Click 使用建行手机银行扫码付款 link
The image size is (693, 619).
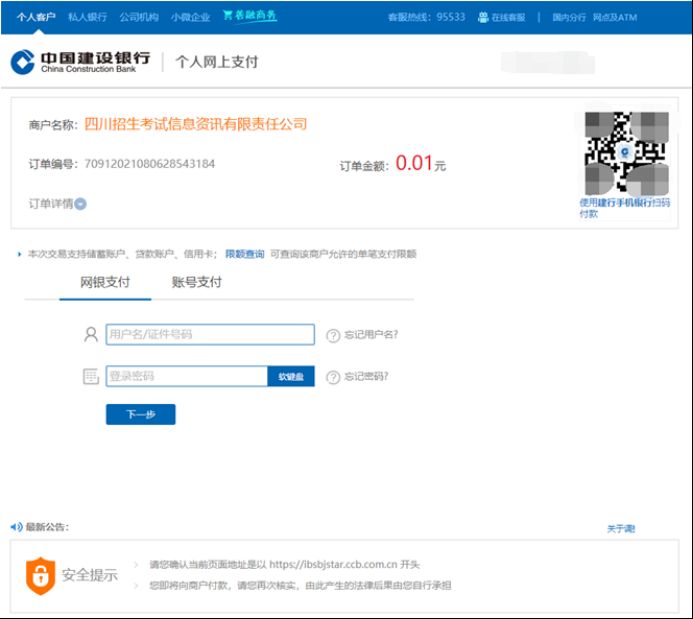click(624, 208)
